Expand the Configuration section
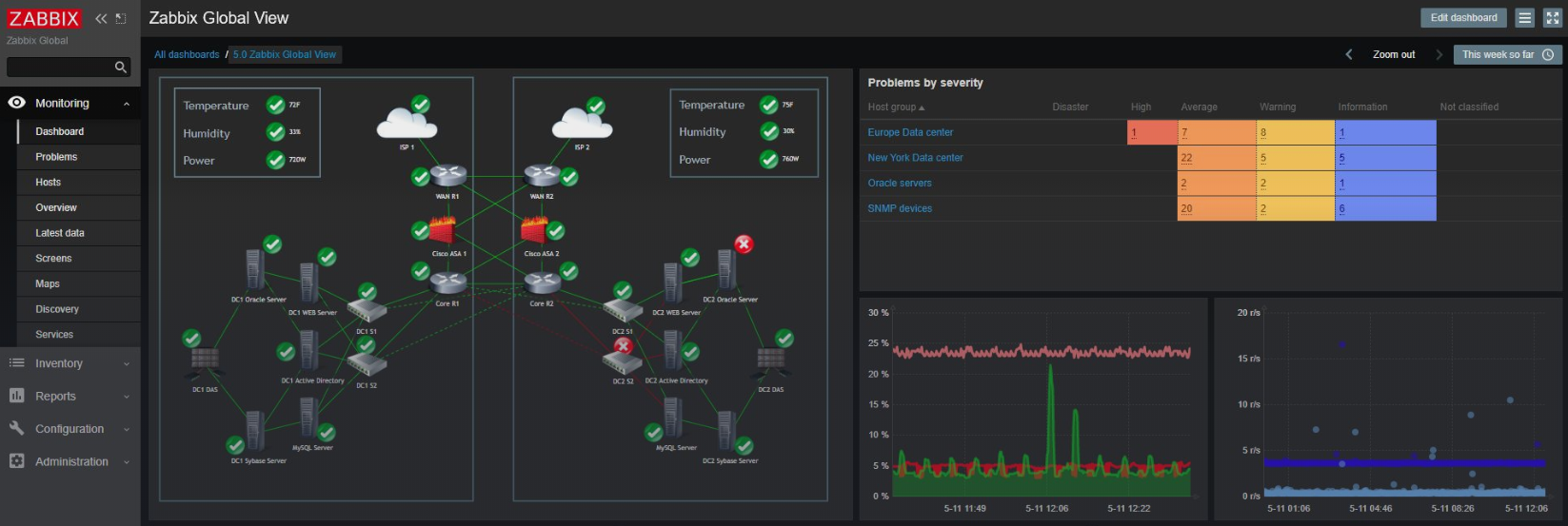The width and height of the screenshot is (1568, 526). click(70, 429)
